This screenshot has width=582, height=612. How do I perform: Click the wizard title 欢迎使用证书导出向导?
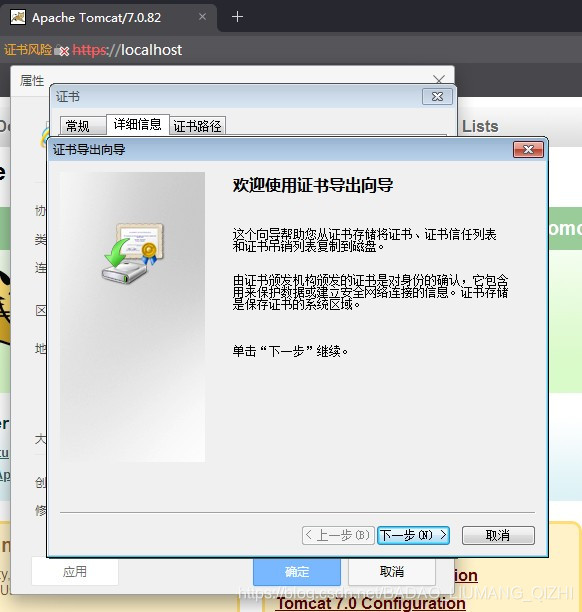[313, 185]
